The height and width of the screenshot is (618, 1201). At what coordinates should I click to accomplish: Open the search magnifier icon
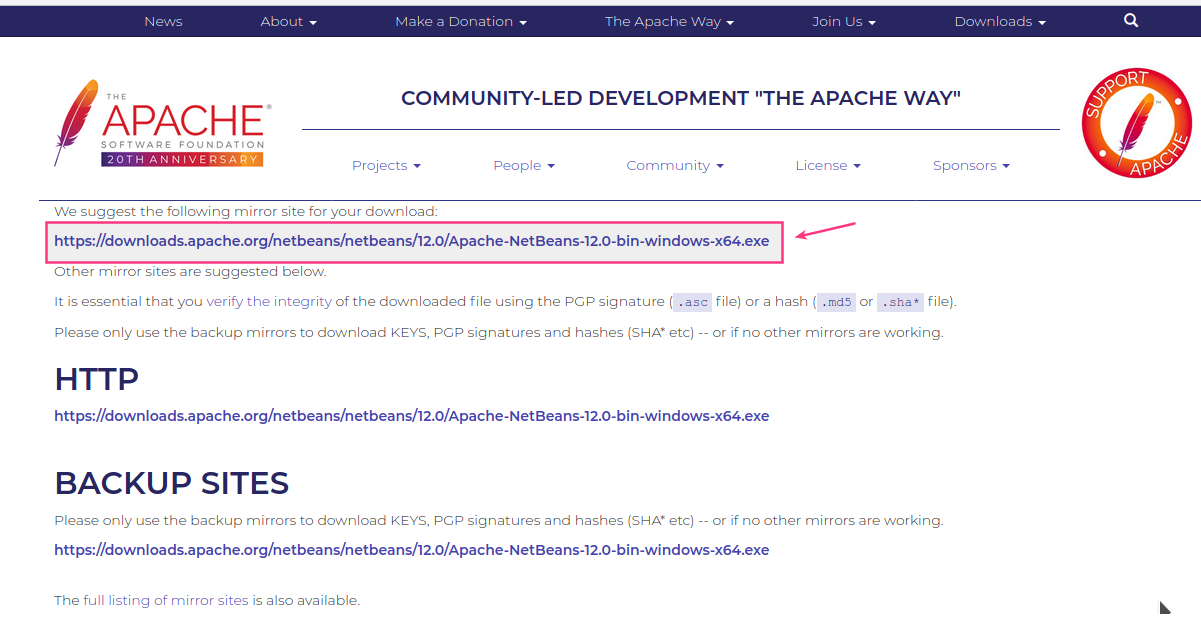pos(1130,20)
